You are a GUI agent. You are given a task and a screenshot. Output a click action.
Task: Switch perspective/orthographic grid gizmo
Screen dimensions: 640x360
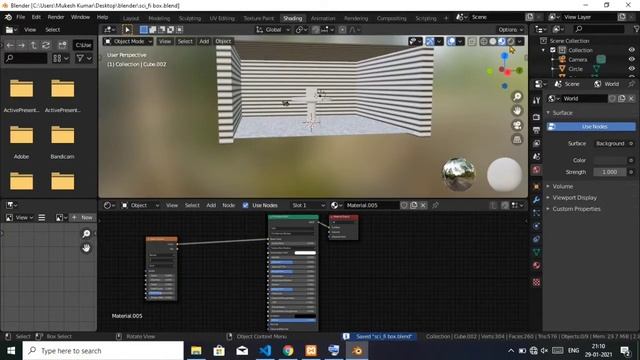(x=517, y=139)
